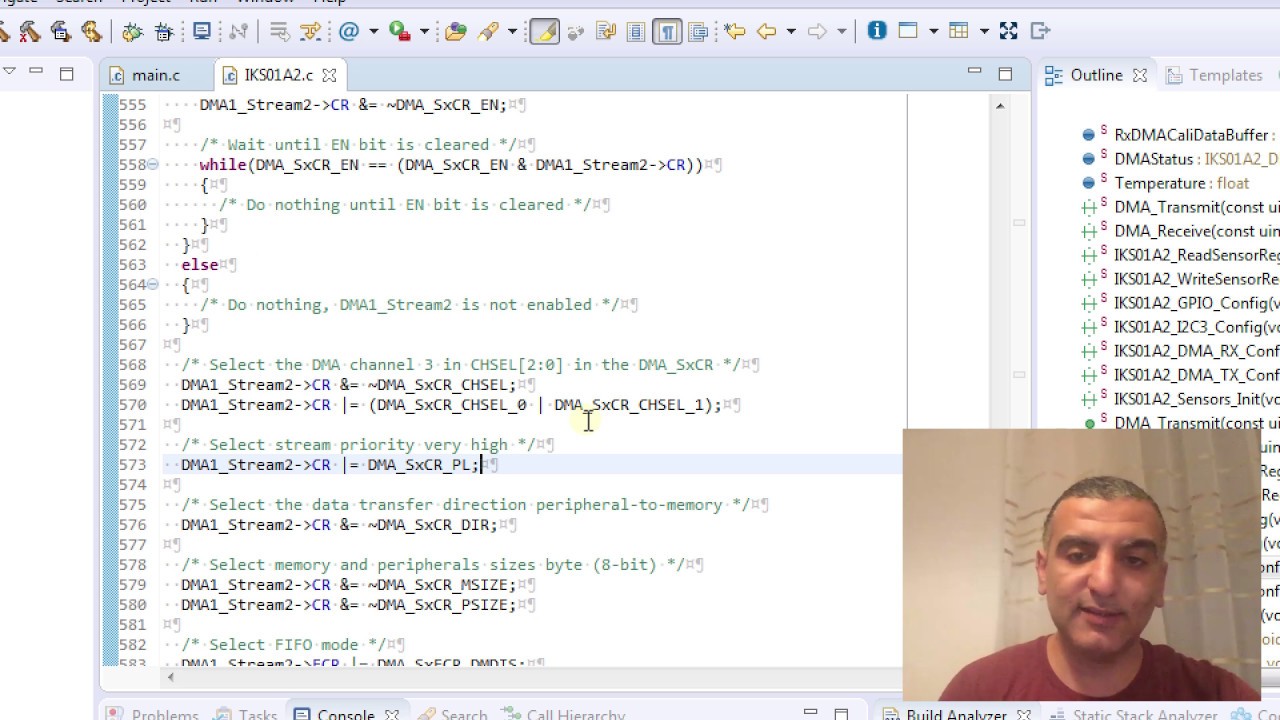
Task: Click the Debug bug icon in toolbar
Action: (132, 32)
